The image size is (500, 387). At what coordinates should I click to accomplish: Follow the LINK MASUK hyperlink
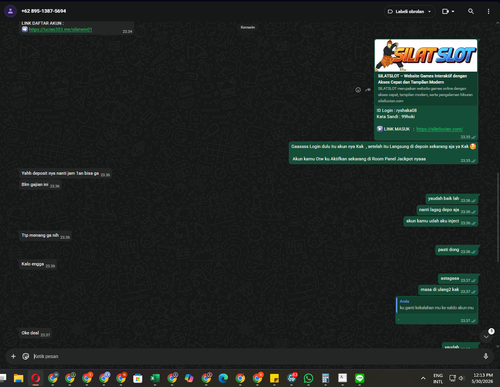439,129
